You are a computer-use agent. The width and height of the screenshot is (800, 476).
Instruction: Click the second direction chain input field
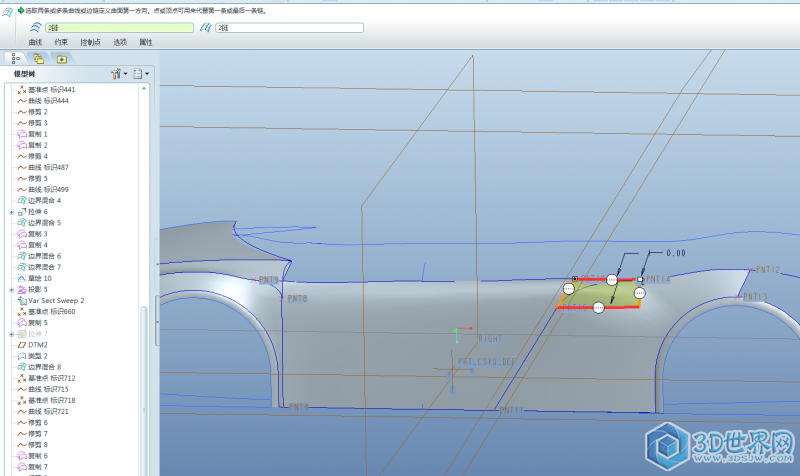click(x=290, y=28)
